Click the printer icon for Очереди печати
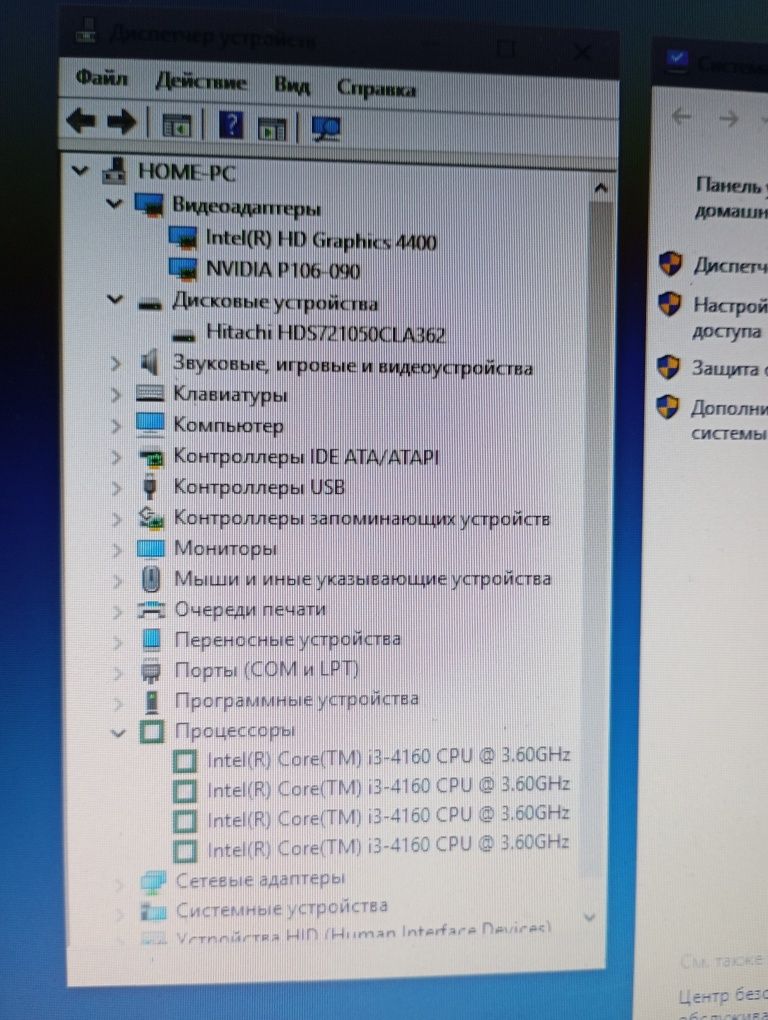The image size is (768, 1020). coord(152,610)
